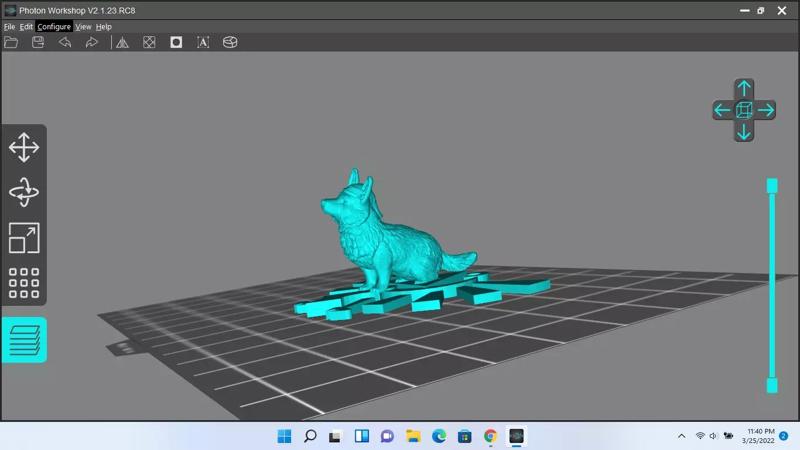Open the grid array layout tool

click(x=24, y=283)
